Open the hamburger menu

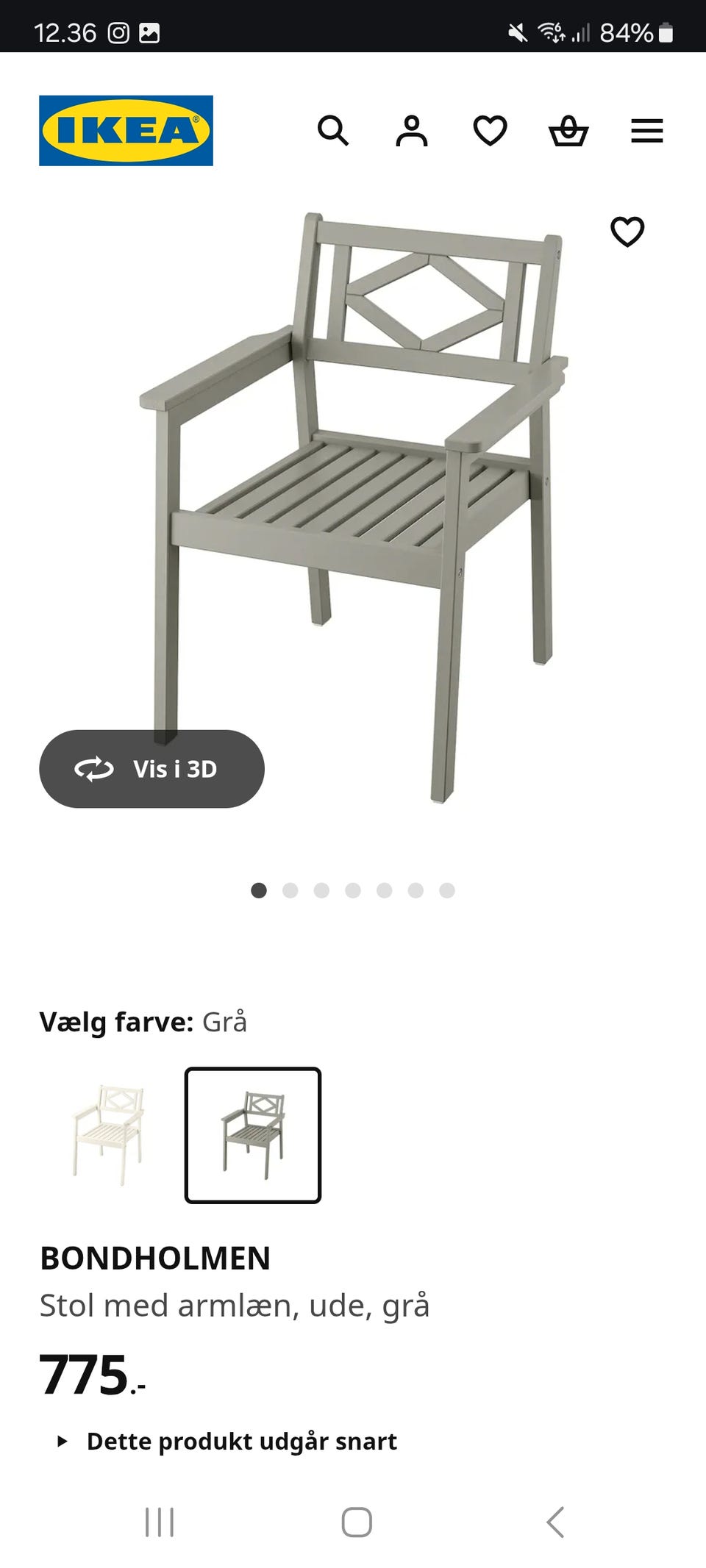tap(647, 131)
